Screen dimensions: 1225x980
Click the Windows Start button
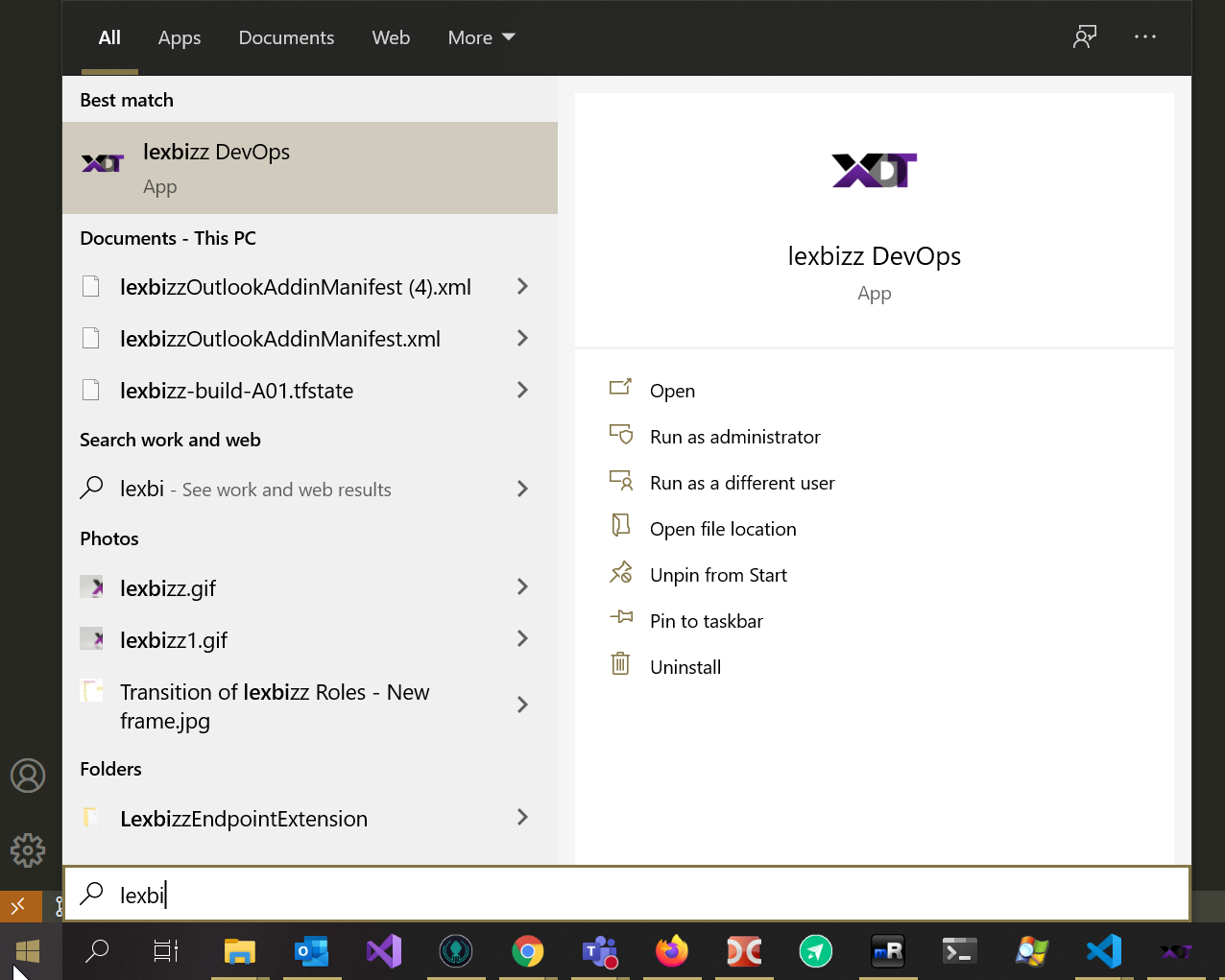pos(28,951)
